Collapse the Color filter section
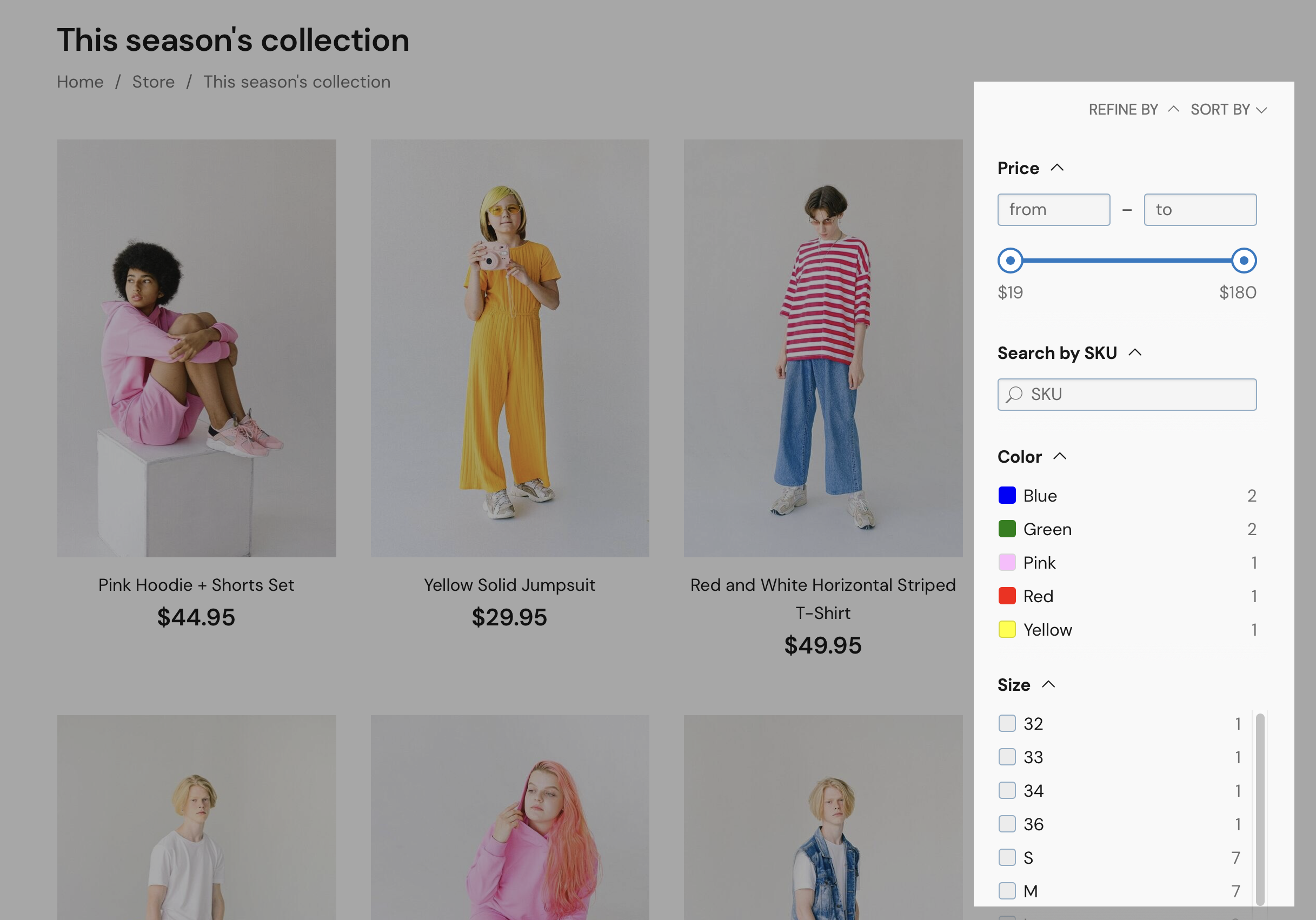1316x920 pixels. [1060, 456]
